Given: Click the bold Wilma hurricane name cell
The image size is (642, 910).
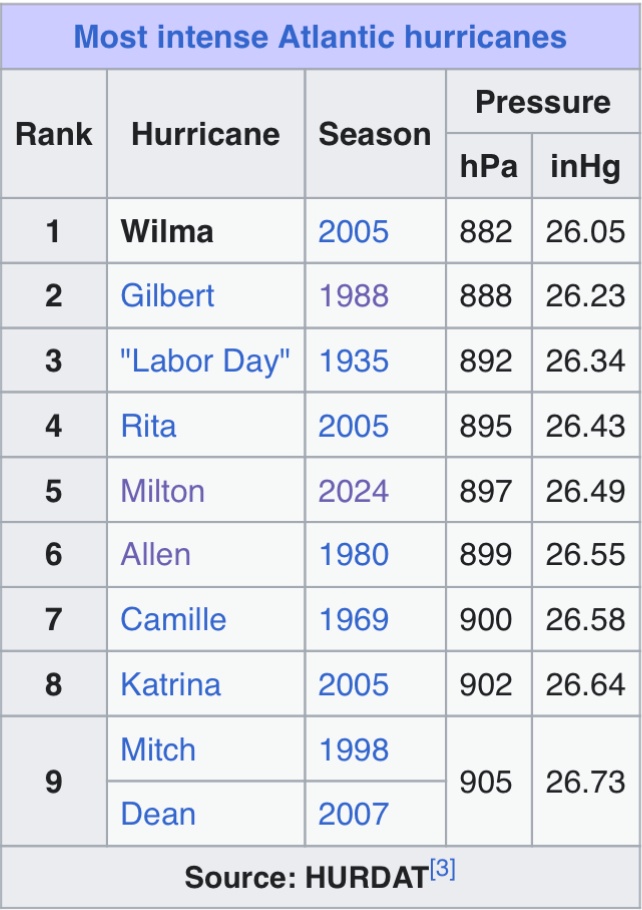Looking at the screenshot, I should [x=166, y=232].
